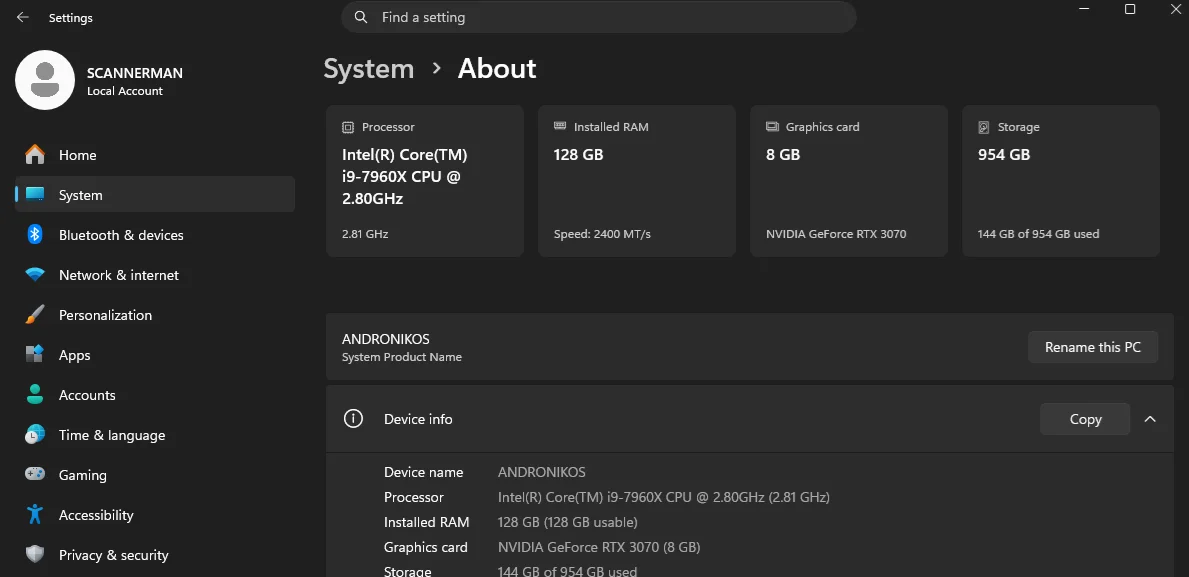Open Gaming settings
The image size is (1189, 577).
pos(155,475)
